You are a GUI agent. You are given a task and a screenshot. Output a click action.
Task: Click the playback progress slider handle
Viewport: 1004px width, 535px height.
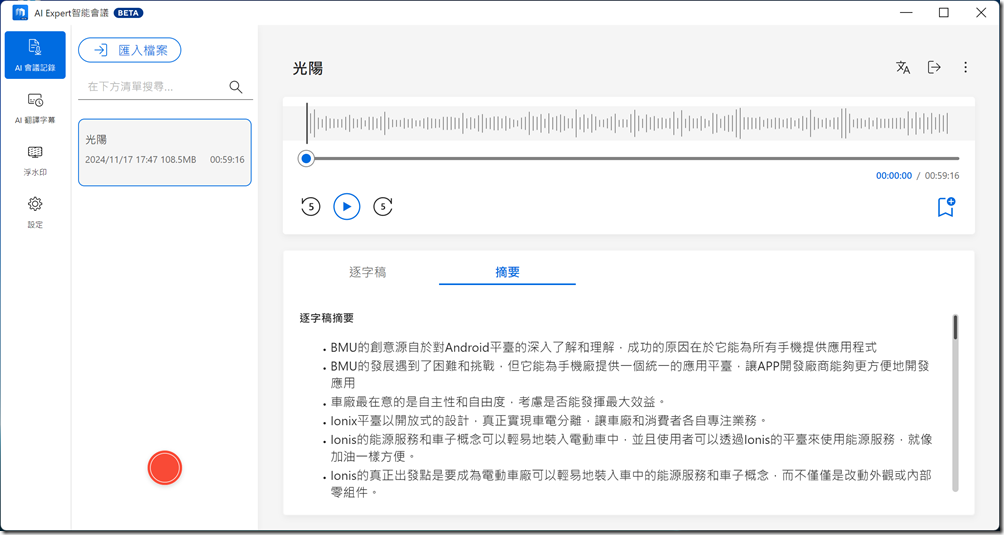(x=306, y=158)
